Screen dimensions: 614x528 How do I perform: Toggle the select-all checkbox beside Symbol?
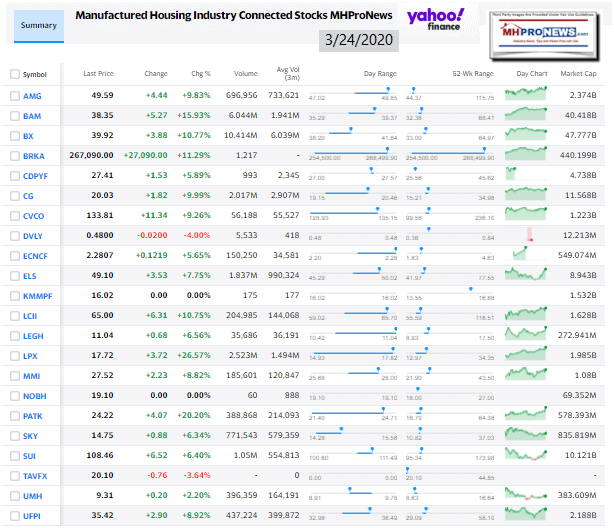tap(14, 74)
